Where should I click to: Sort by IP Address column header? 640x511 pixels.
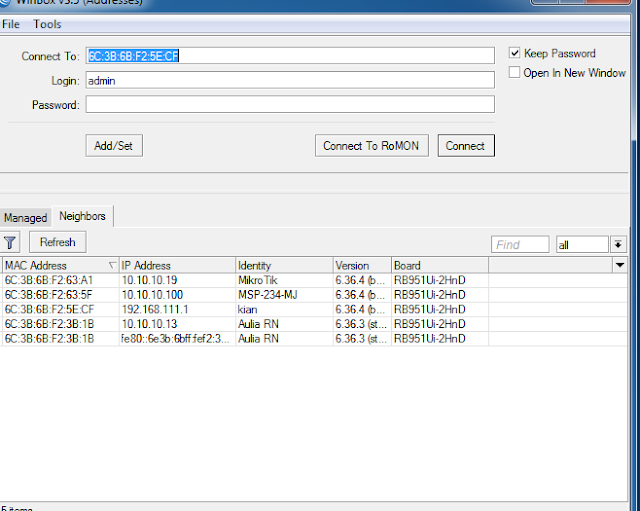[177, 265]
